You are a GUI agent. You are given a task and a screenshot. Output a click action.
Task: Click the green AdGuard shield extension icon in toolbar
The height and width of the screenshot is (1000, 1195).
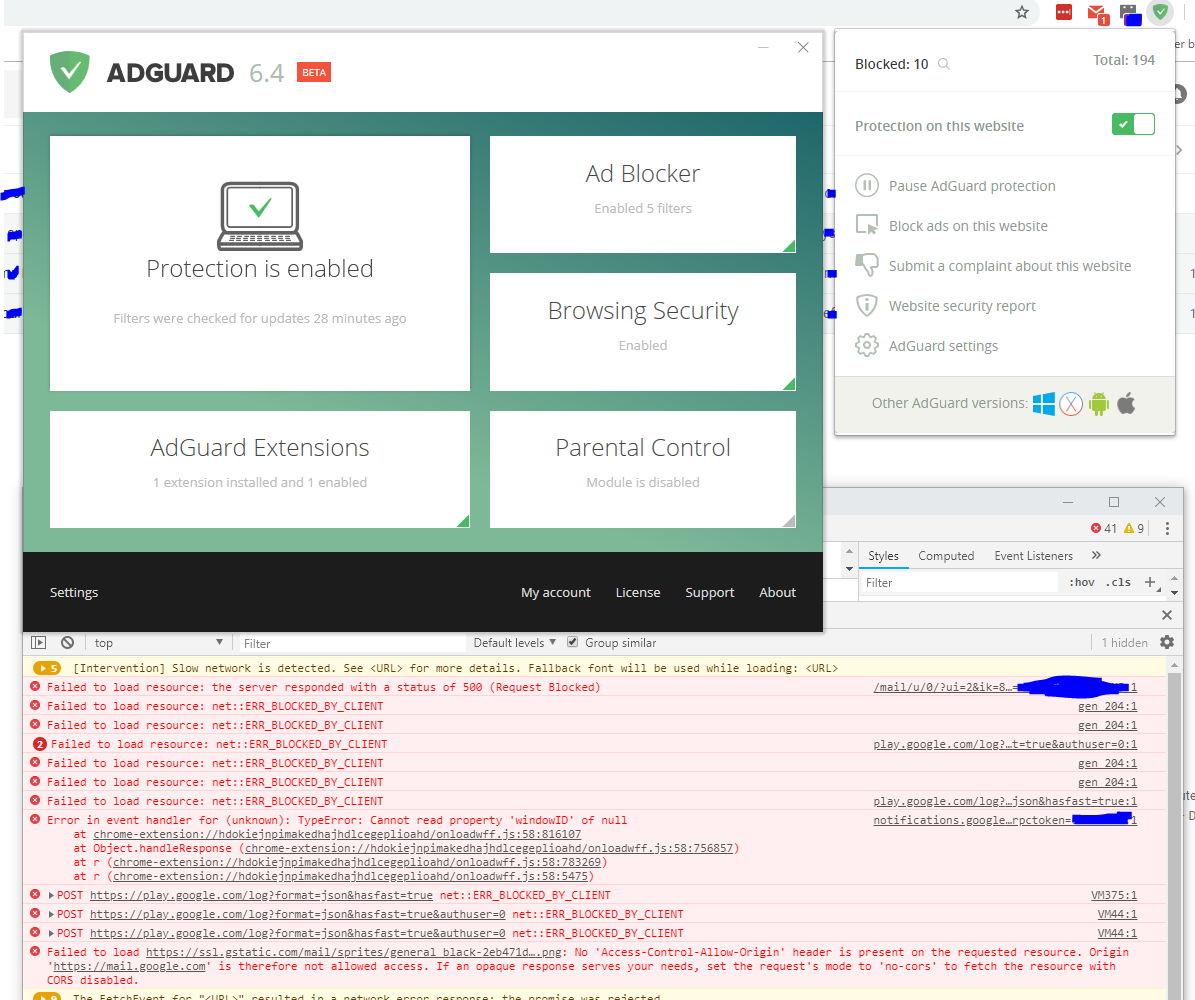click(x=1160, y=12)
